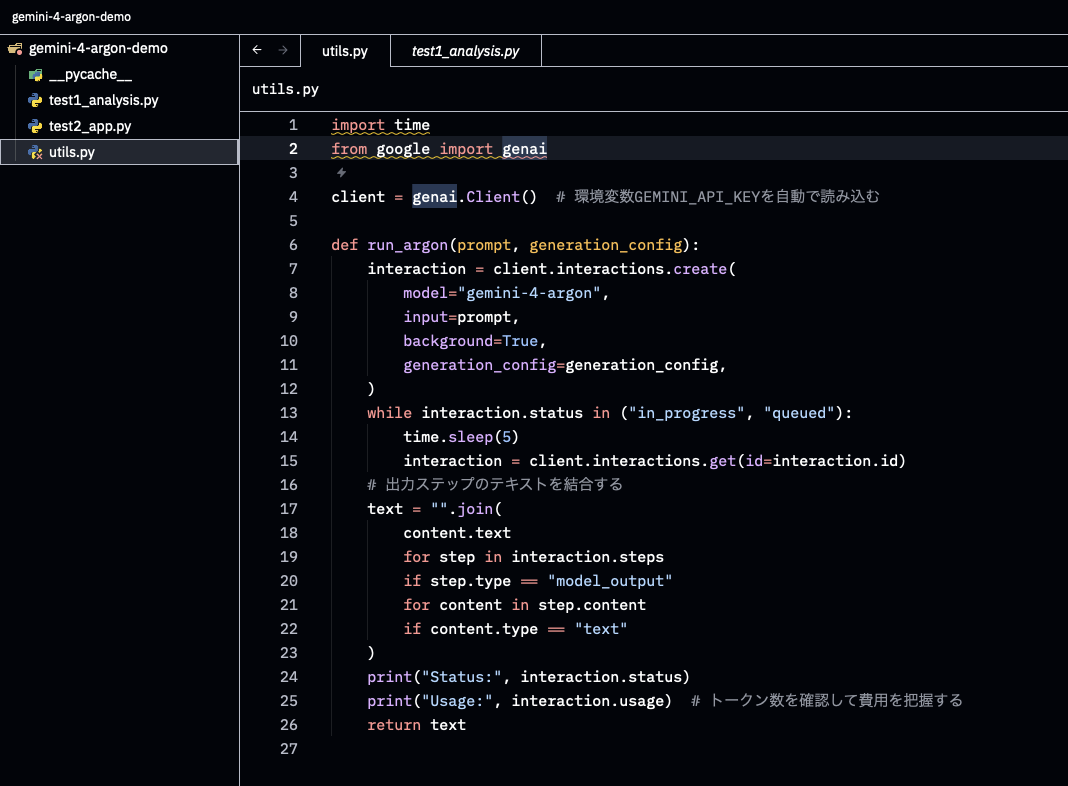Click the root project folder icon
Image resolution: width=1068 pixels, height=786 pixels.
click(15, 48)
